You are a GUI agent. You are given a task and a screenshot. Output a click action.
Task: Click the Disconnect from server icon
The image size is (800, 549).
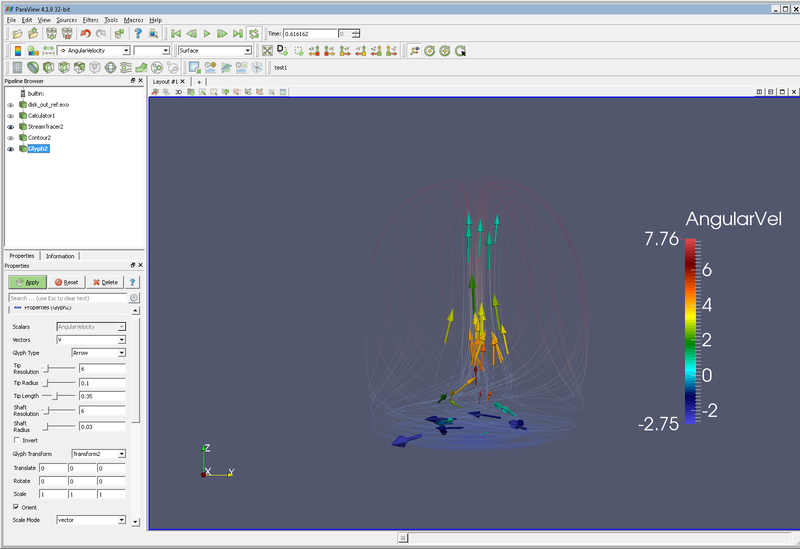click(67, 34)
